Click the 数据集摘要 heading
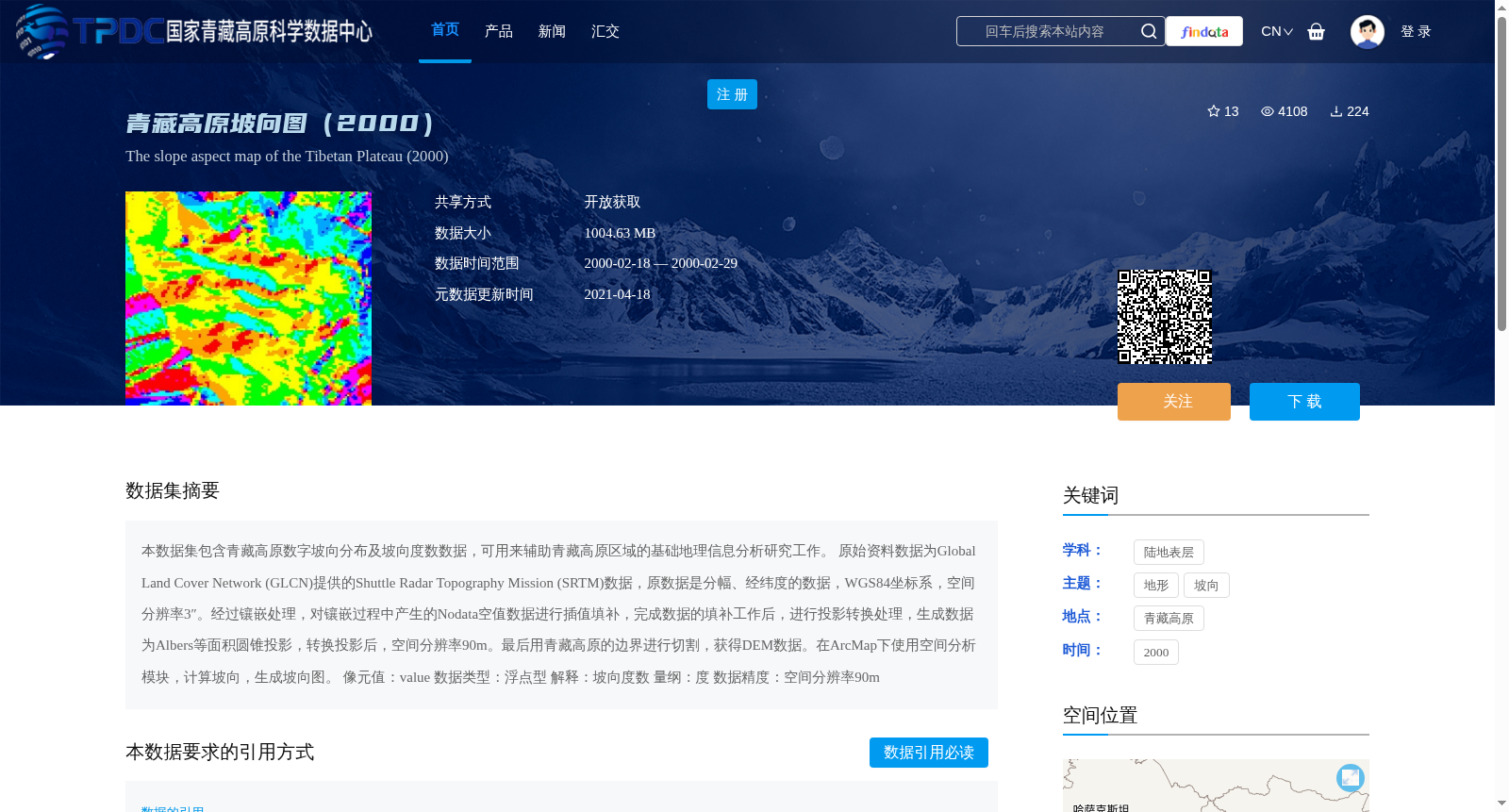Viewport: 1509px width, 812px height. click(173, 490)
